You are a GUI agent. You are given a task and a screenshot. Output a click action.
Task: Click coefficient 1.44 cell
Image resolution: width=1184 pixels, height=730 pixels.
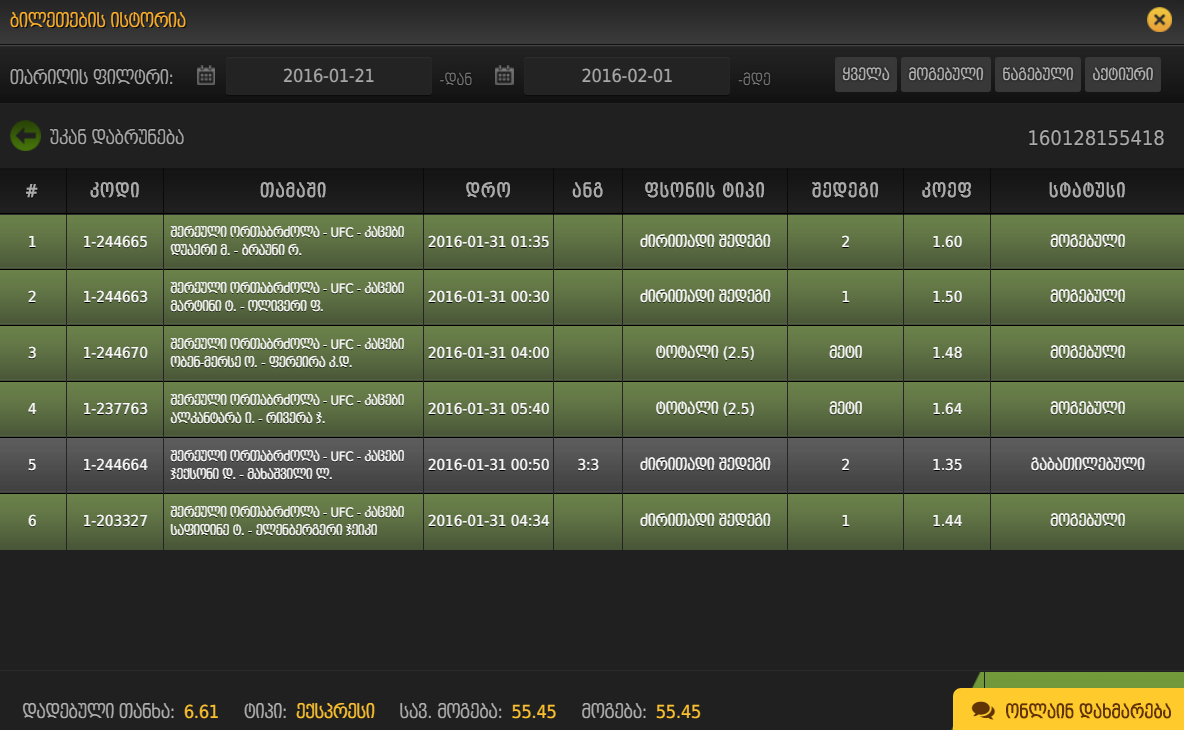tap(946, 520)
